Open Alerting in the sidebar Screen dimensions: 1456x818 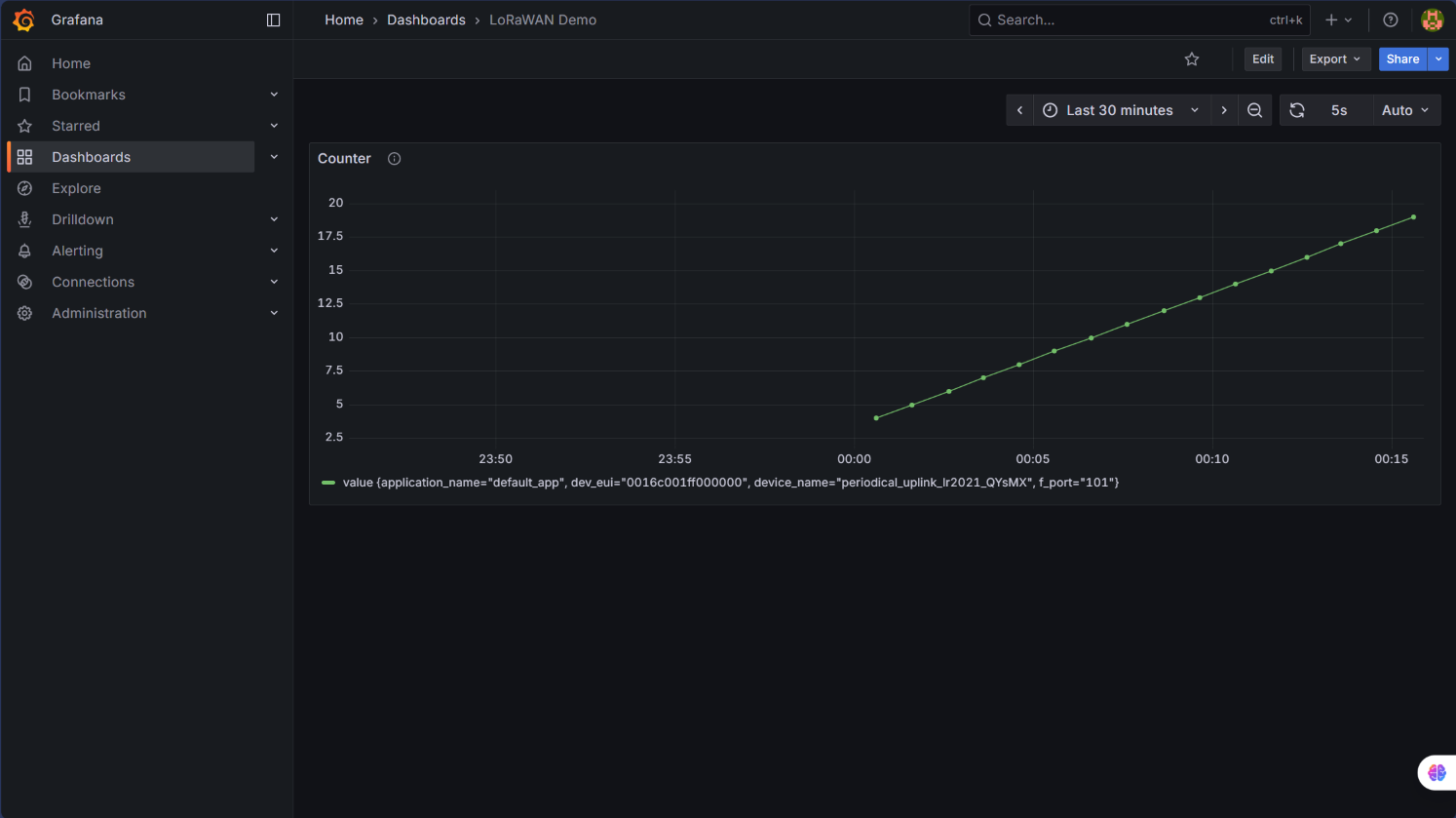[x=77, y=251]
